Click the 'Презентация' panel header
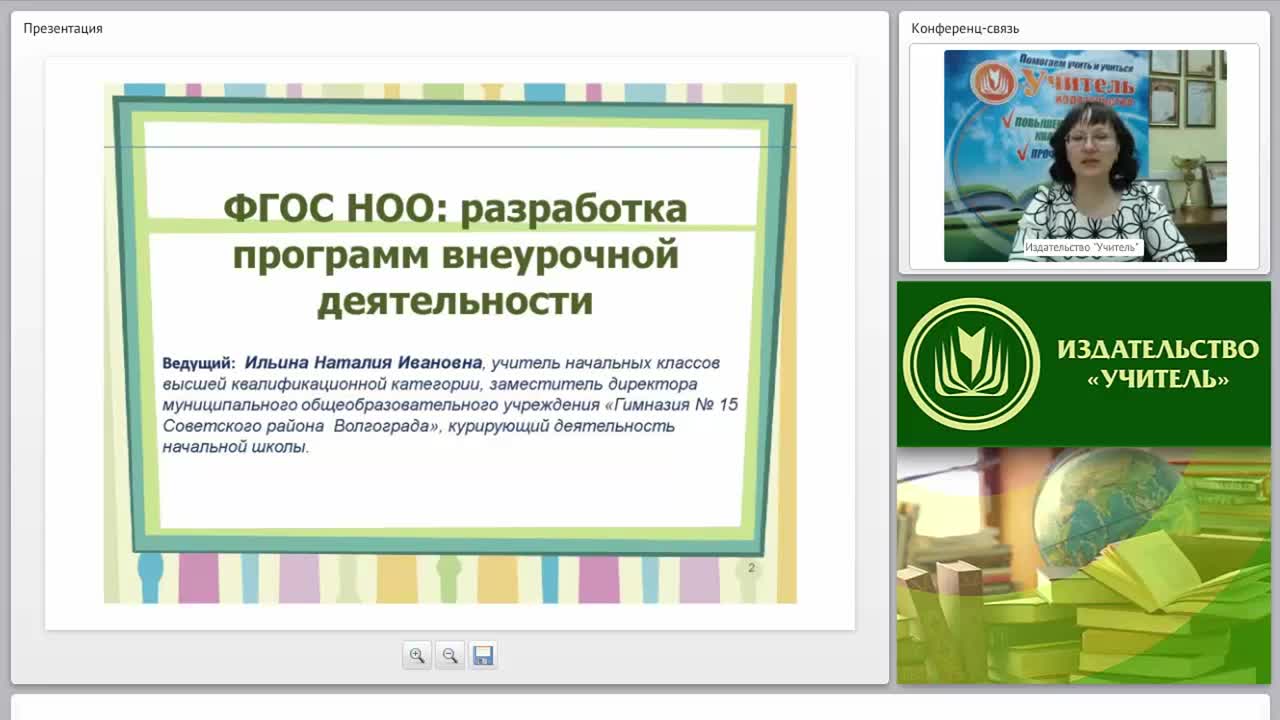Screen dimensions: 1280x720 point(63,28)
